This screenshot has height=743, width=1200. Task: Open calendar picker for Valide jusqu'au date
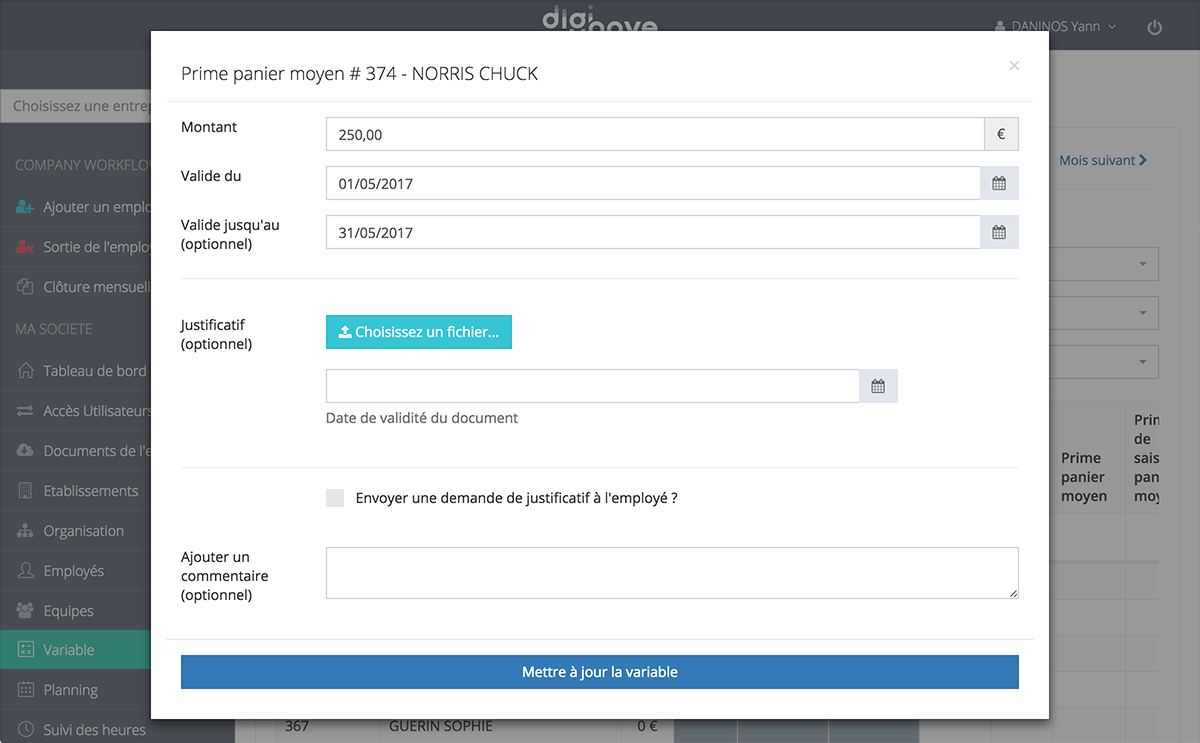point(998,232)
